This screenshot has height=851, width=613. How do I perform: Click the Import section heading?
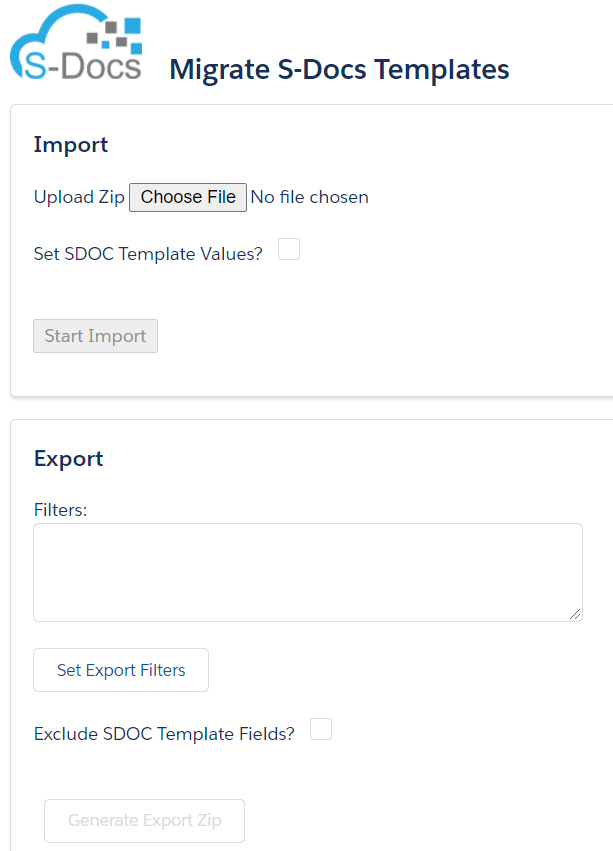pos(71,145)
